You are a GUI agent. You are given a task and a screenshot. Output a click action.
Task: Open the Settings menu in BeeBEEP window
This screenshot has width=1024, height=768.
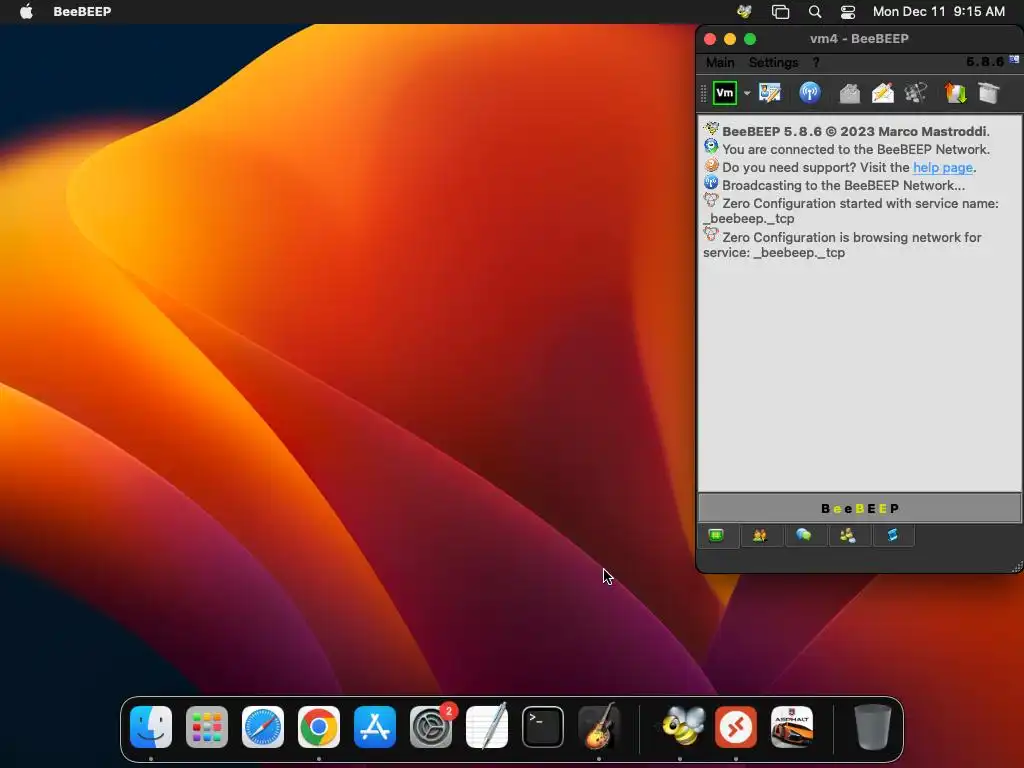[773, 63]
